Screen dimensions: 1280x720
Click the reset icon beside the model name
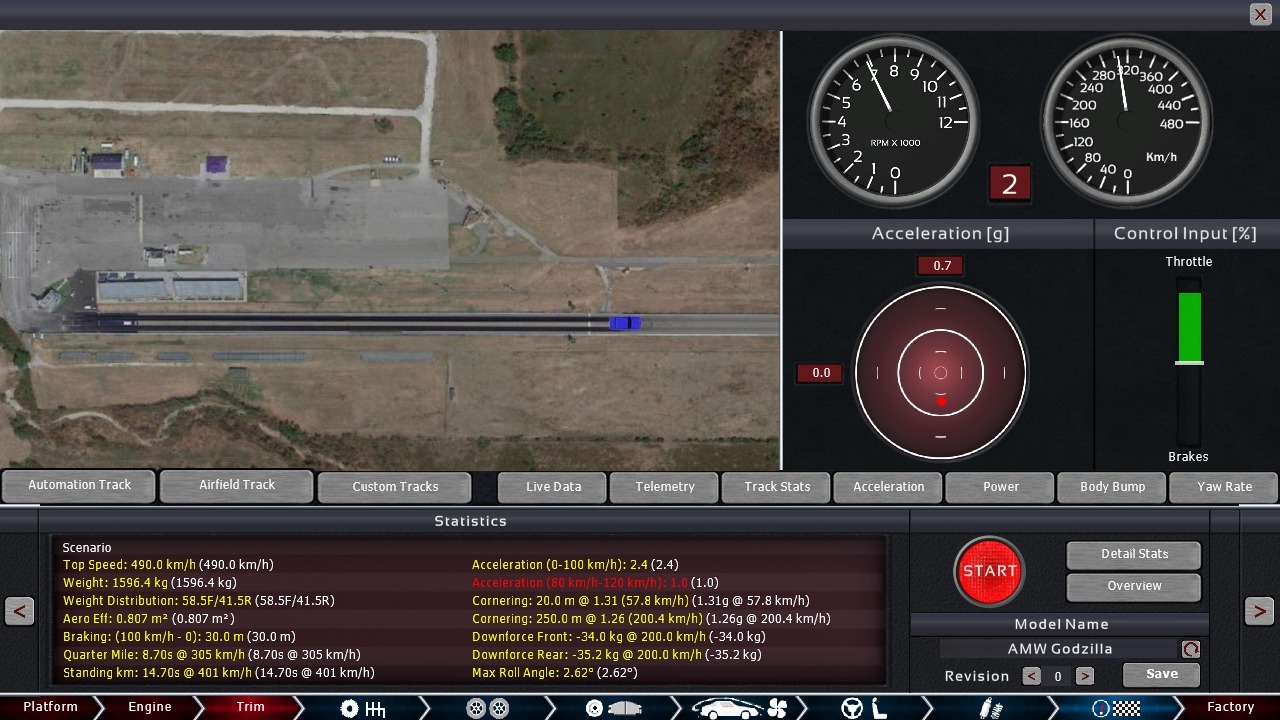1190,649
